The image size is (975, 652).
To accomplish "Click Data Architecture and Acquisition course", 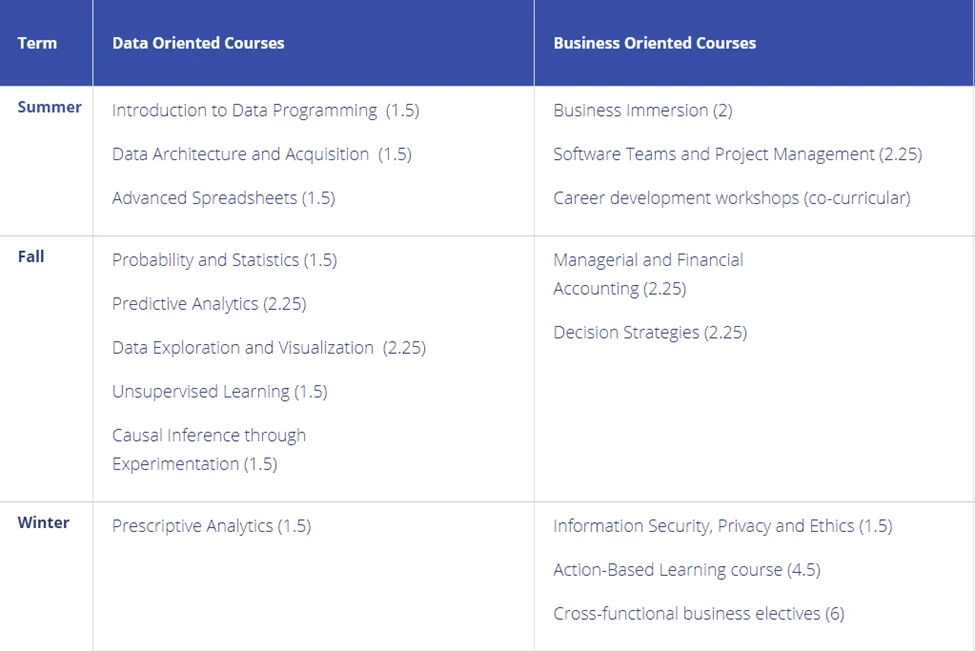I will [261, 154].
